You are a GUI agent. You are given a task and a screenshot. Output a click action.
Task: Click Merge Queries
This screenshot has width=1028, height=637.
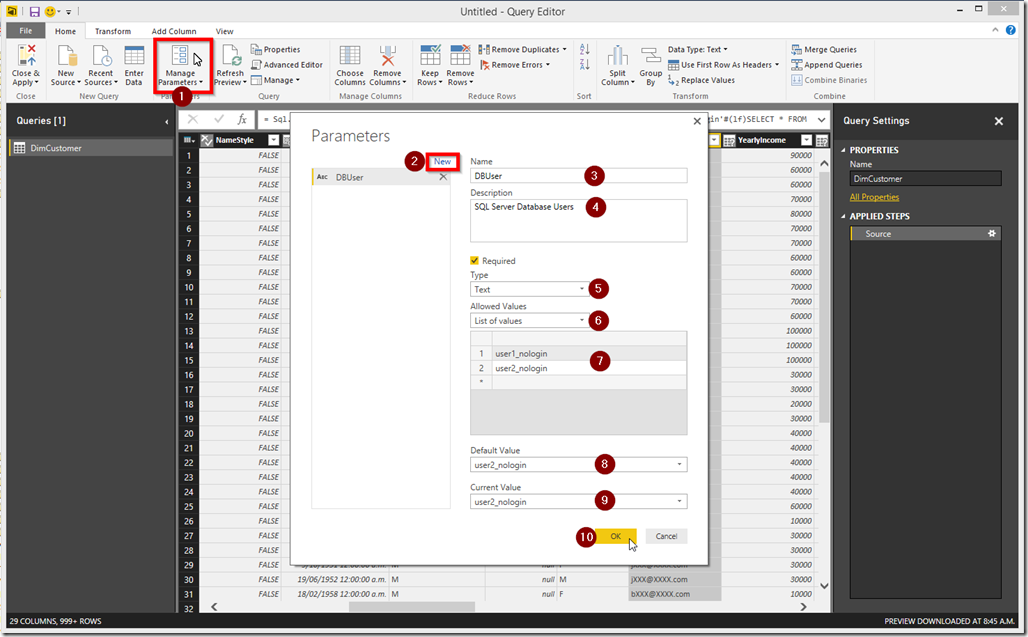click(823, 50)
